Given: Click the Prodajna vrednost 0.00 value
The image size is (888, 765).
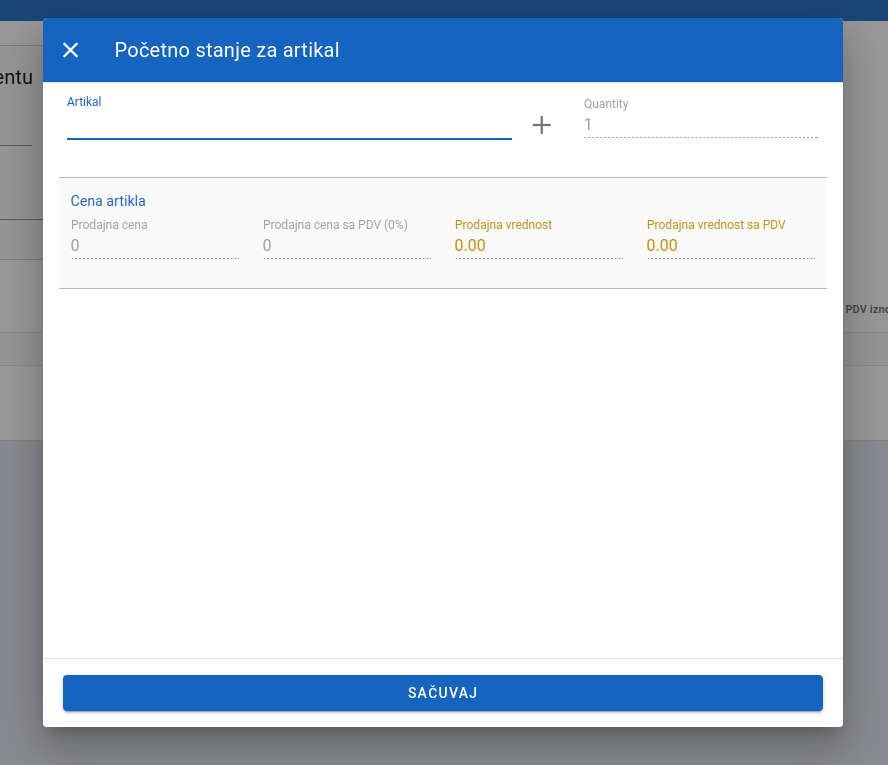Looking at the screenshot, I should tap(538, 246).
